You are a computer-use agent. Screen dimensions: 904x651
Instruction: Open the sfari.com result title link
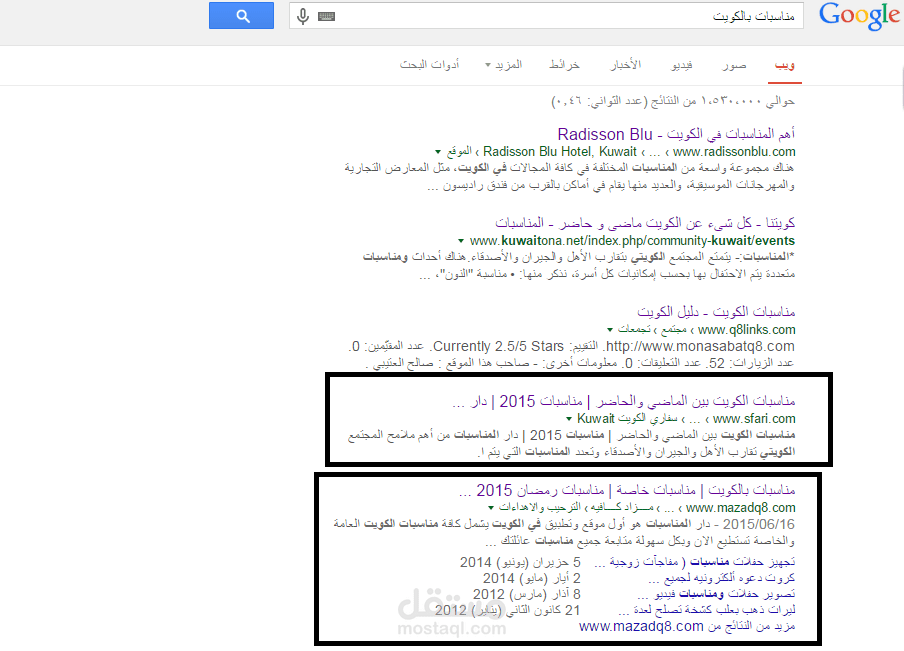623,401
